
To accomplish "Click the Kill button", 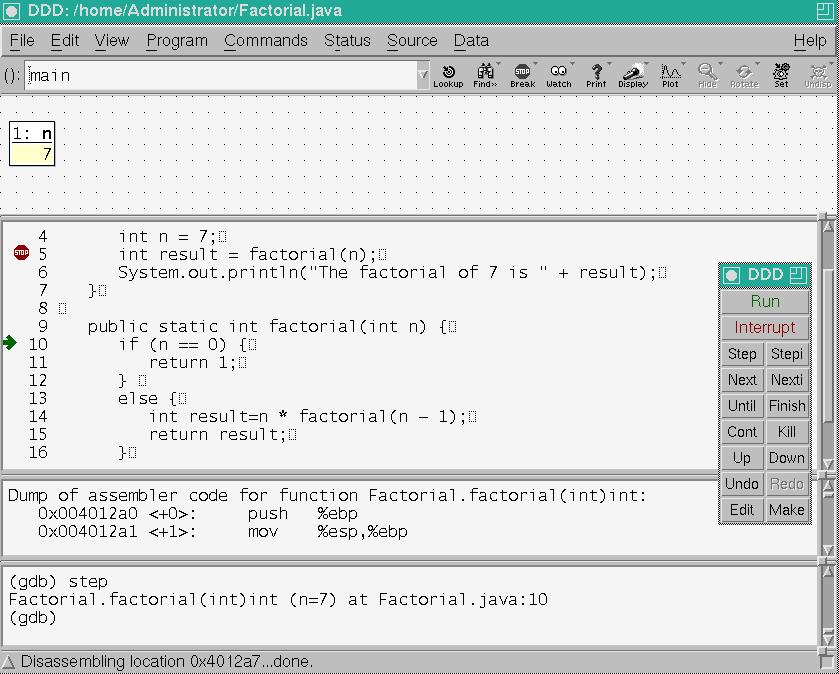I will 787,432.
